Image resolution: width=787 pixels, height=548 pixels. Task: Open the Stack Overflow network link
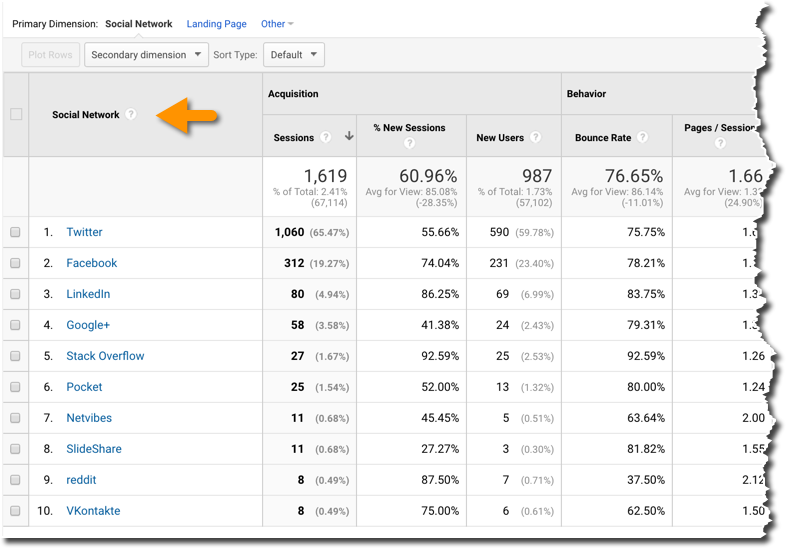(x=105, y=356)
